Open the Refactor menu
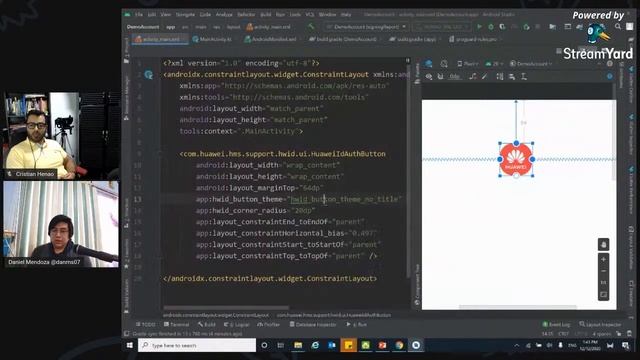The height and width of the screenshot is (360, 640). click(246, 14)
